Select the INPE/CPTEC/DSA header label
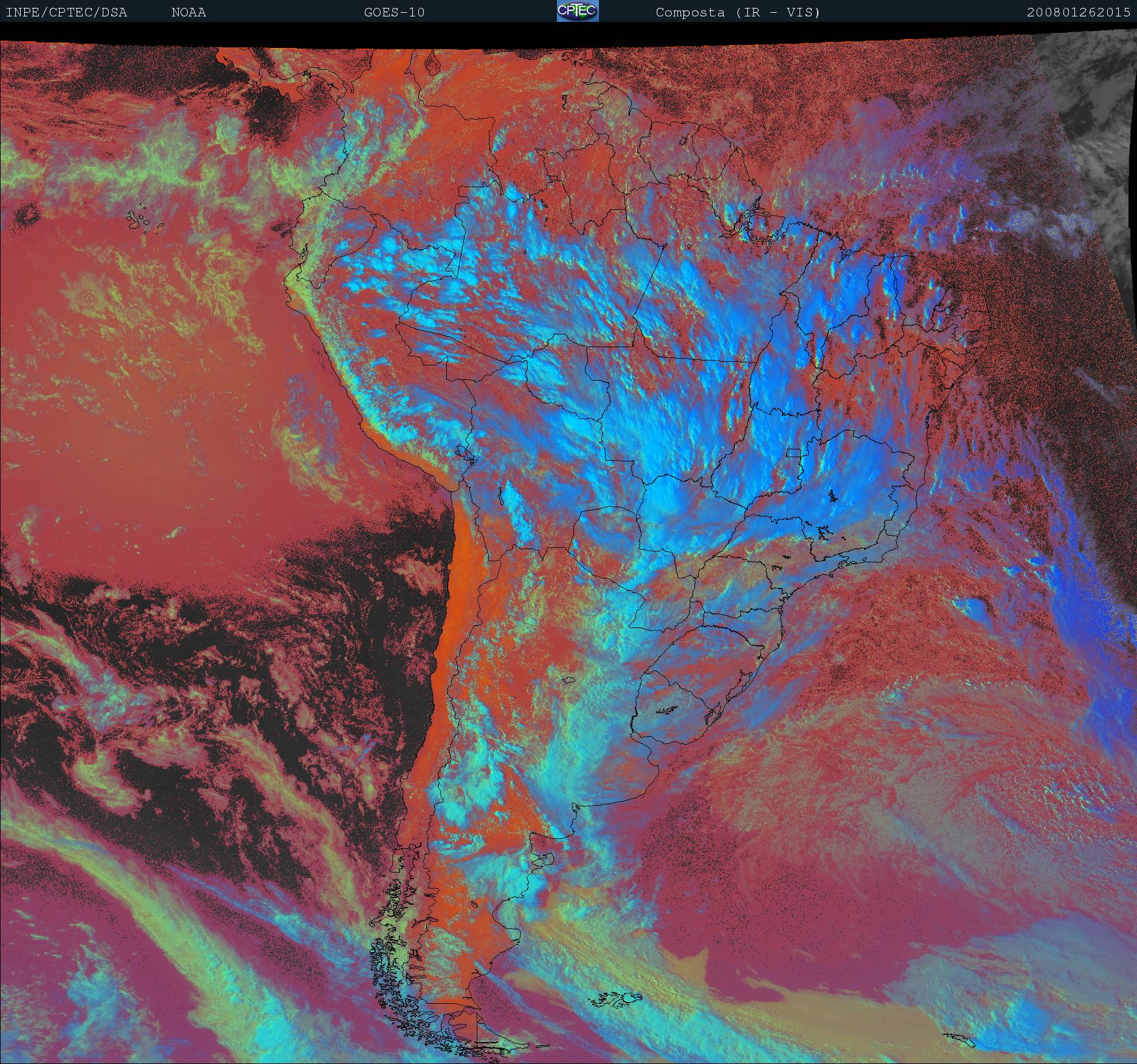Screen dimensions: 1137x1064 (66, 13)
